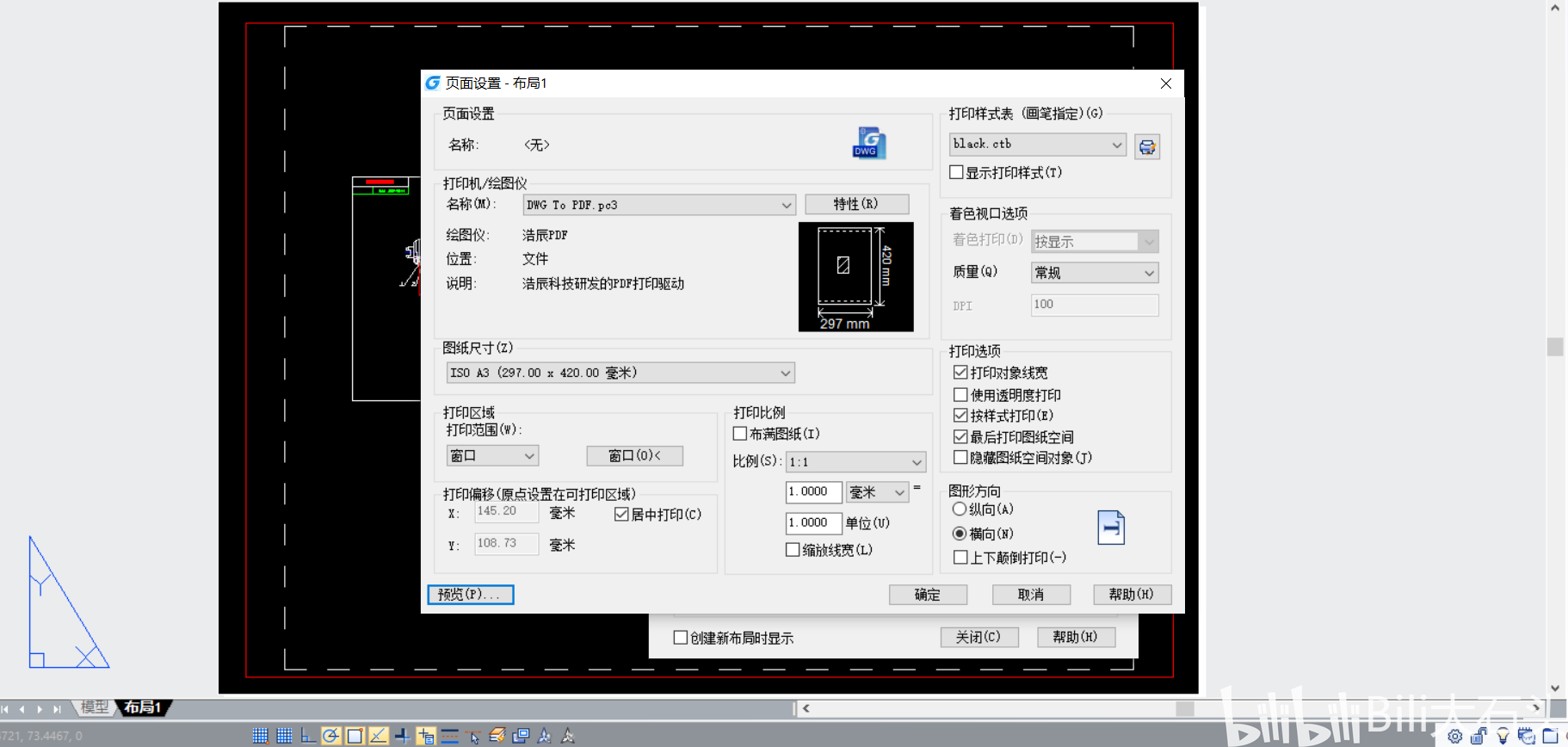Image resolution: width=1568 pixels, height=747 pixels.
Task: Click the gray annotation visibility icon
Action: pos(568,736)
